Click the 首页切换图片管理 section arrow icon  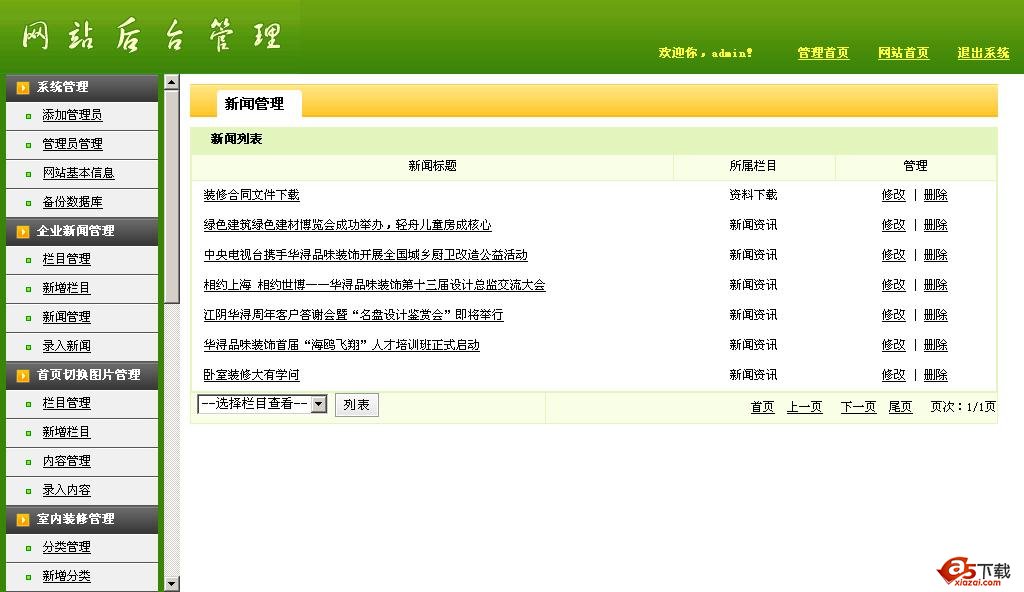23,375
